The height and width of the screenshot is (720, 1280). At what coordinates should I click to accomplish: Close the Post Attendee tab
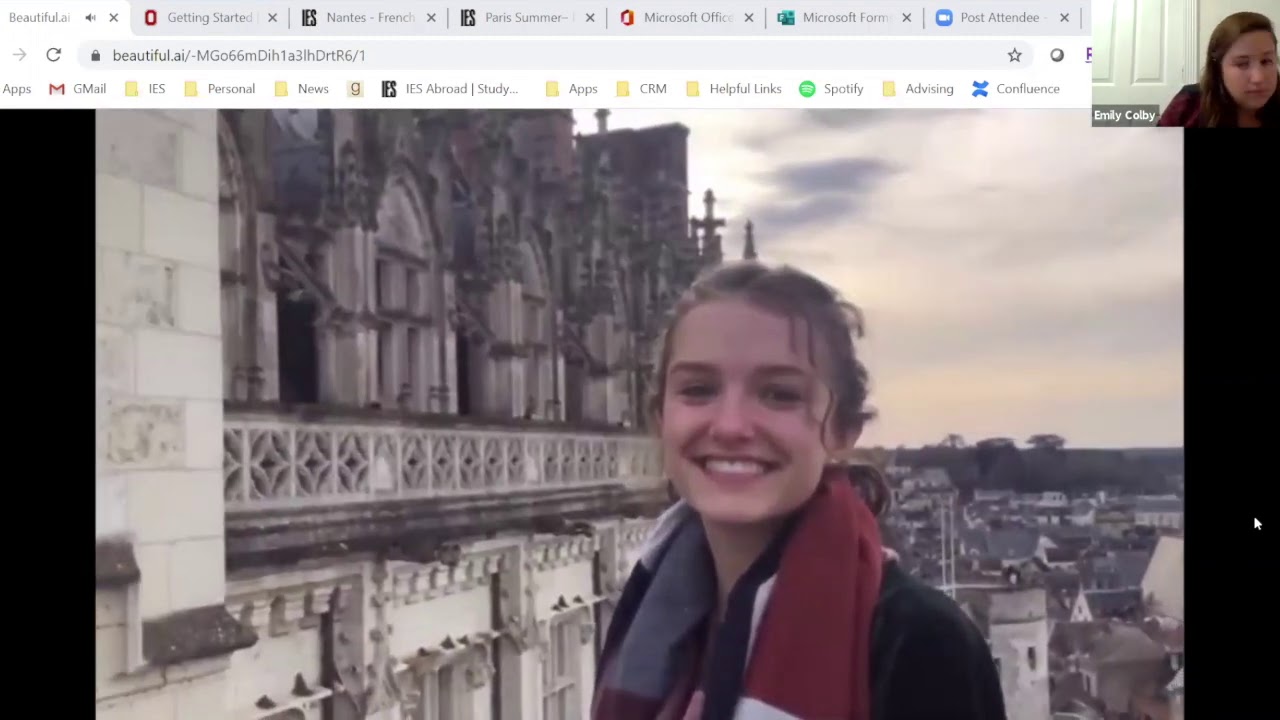pyautogui.click(x=1064, y=18)
